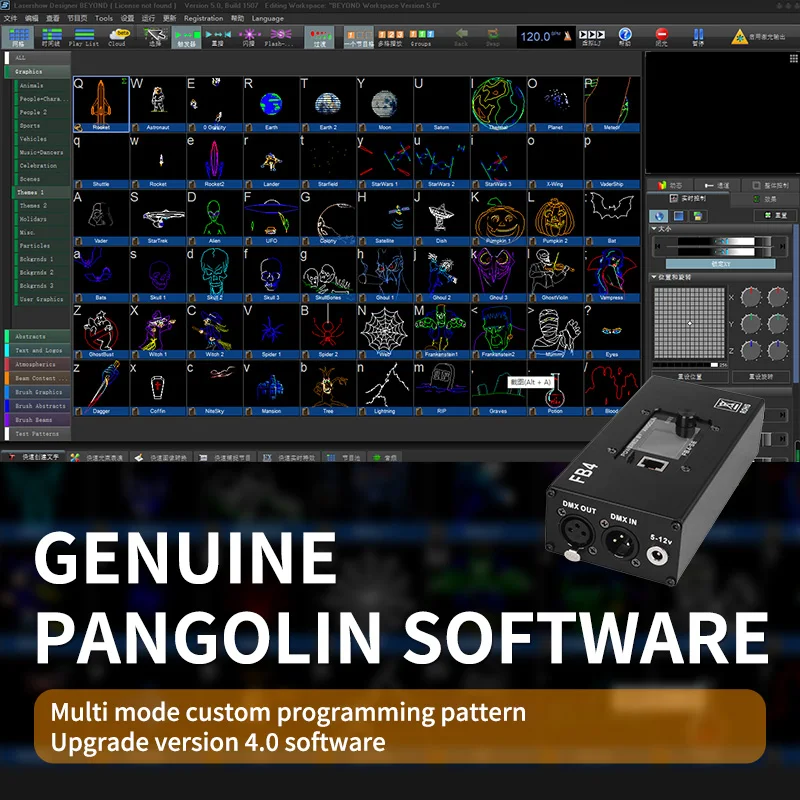Open the Timeline view toolbar icon
800x800 pixels.
[x=51, y=37]
